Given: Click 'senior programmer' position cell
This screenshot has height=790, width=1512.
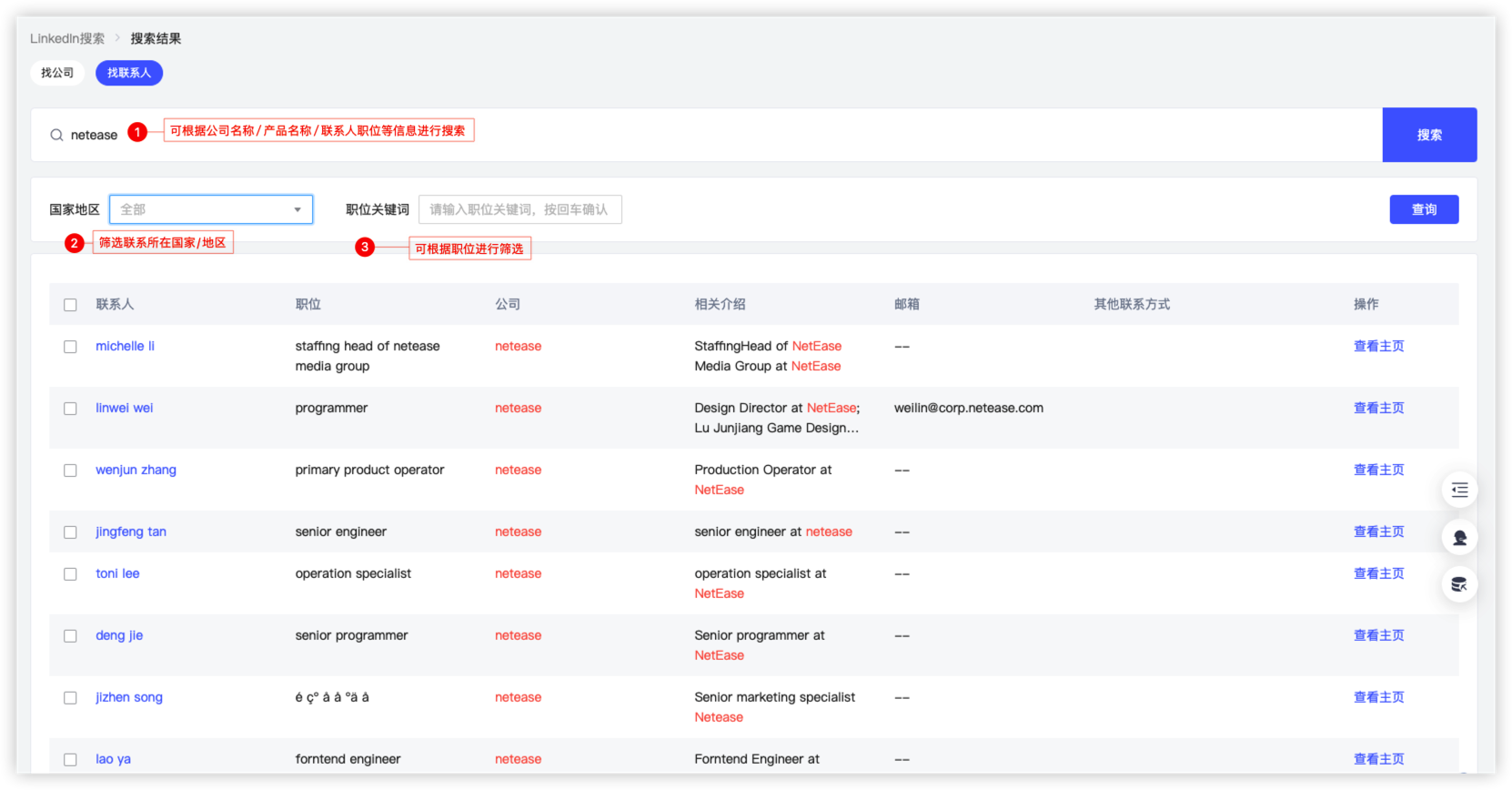Looking at the screenshot, I should pos(352,635).
